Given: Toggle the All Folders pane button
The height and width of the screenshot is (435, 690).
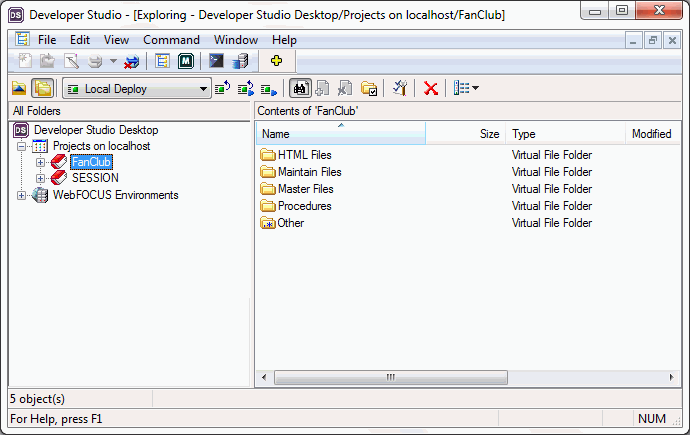Looking at the screenshot, I should (43, 88).
